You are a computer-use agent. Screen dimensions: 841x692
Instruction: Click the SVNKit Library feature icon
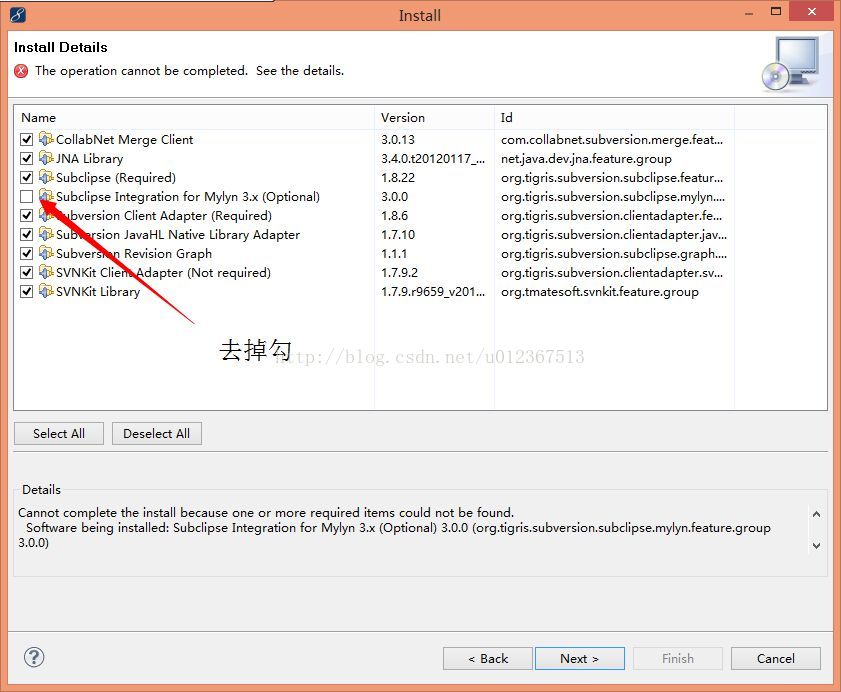coord(46,291)
